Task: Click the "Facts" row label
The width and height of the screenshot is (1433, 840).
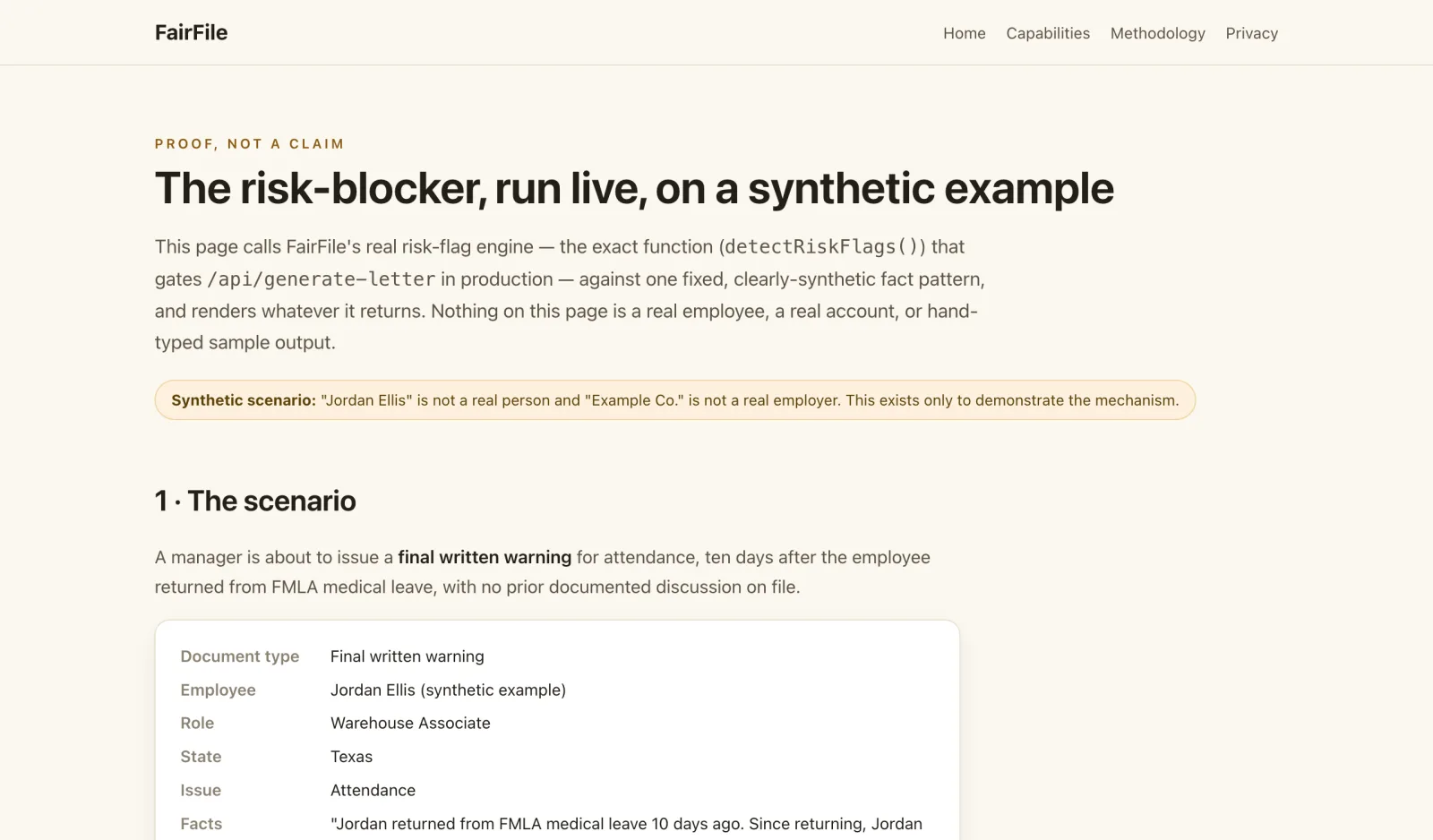Action: click(x=202, y=824)
